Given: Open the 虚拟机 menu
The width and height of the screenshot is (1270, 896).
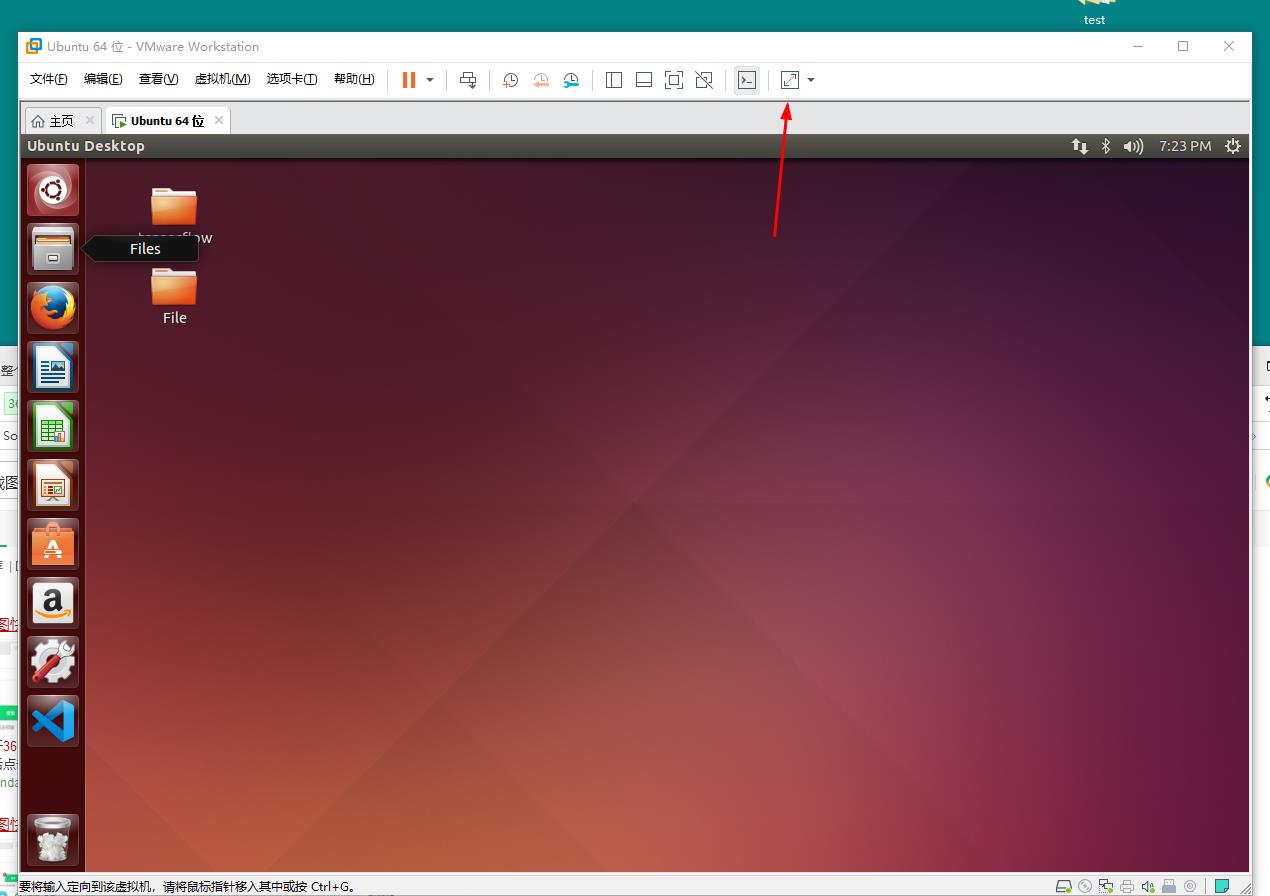Looking at the screenshot, I should [x=222, y=79].
